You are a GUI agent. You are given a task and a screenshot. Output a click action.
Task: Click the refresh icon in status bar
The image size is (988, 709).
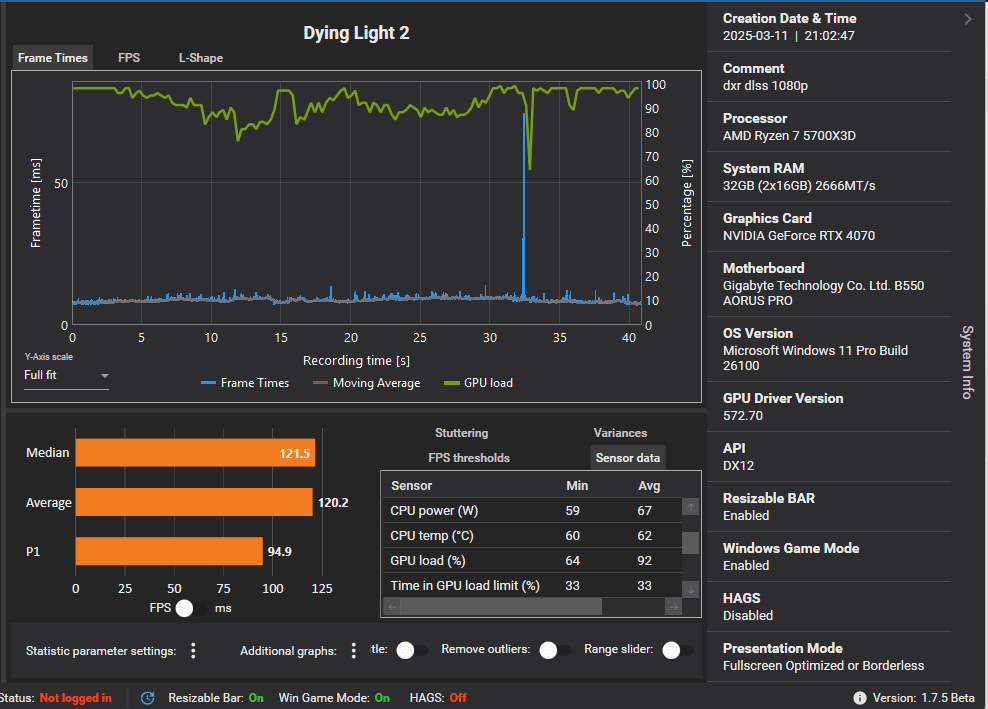click(x=147, y=698)
